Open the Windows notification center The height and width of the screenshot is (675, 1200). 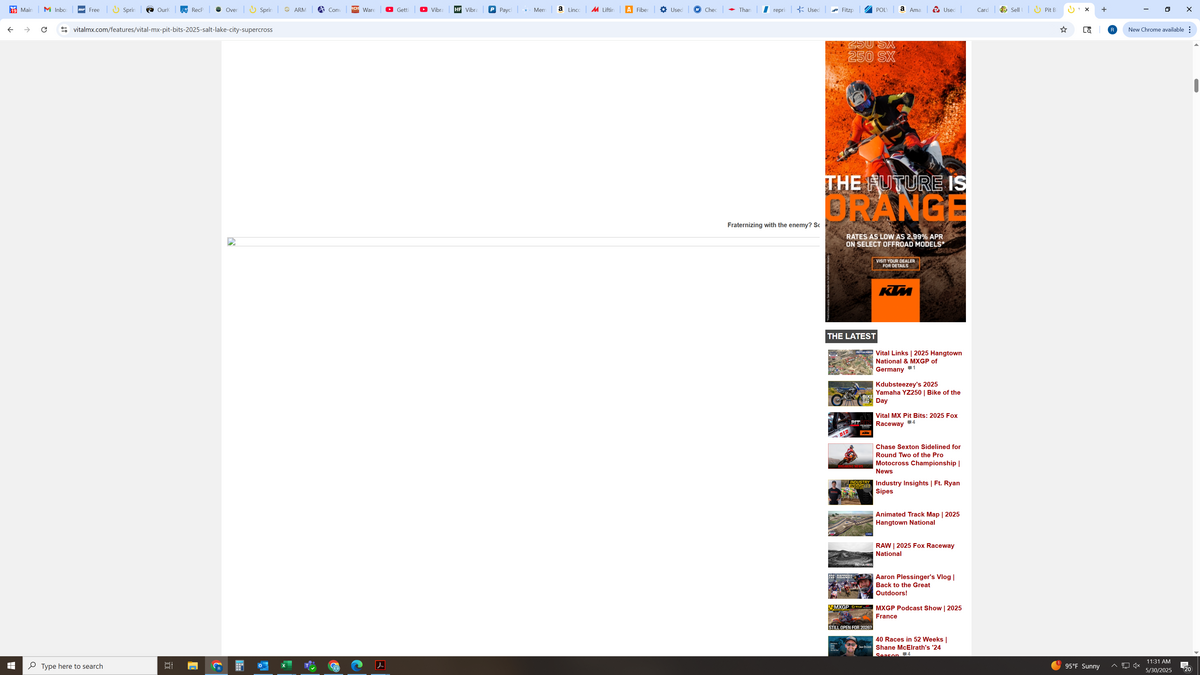pyautogui.click(x=1186, y=666)
